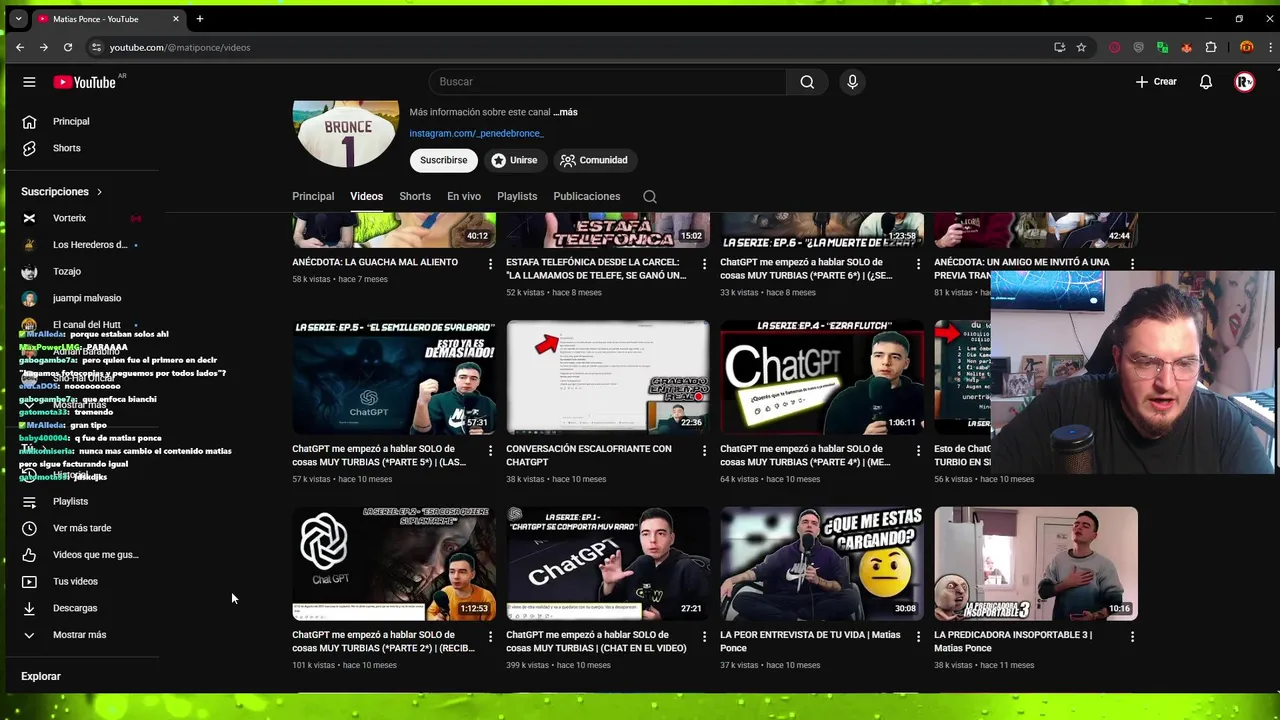The width and height of the screenshot is (1280, 720).
Task: Play the PARTE 2 ChatGPT thumbnail
Action: pyautogui.click(x=394, y=563)
